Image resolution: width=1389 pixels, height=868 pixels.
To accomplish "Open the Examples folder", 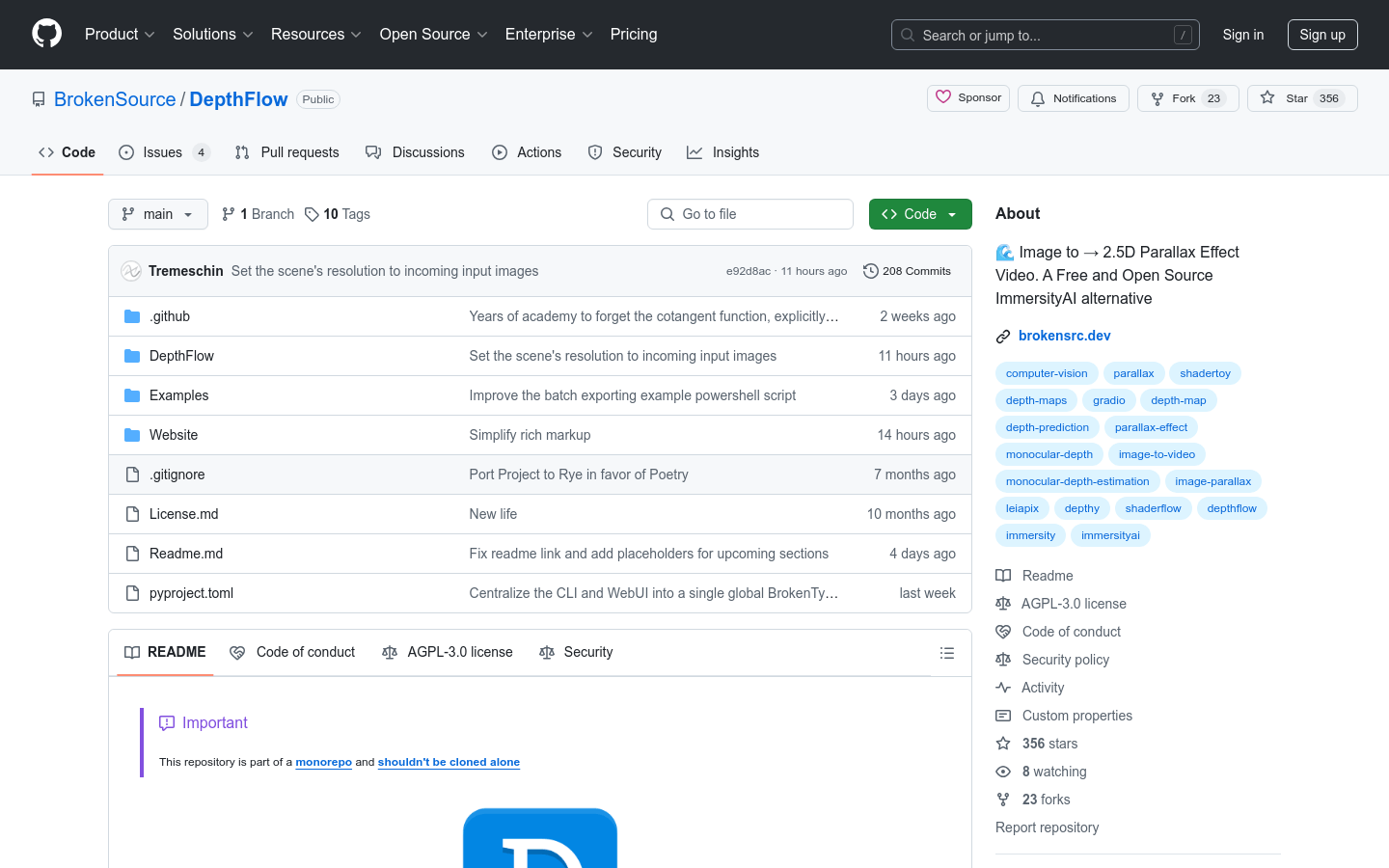I will (178, 395).
